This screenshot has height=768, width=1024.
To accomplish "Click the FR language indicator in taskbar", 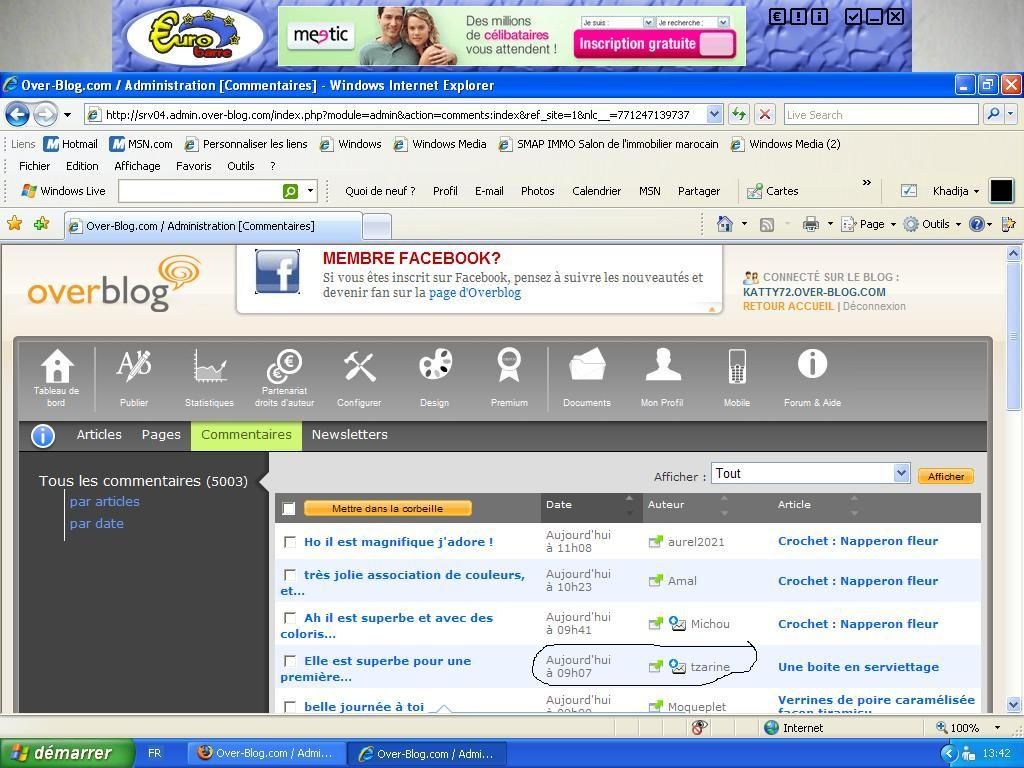I will point(154,754).
